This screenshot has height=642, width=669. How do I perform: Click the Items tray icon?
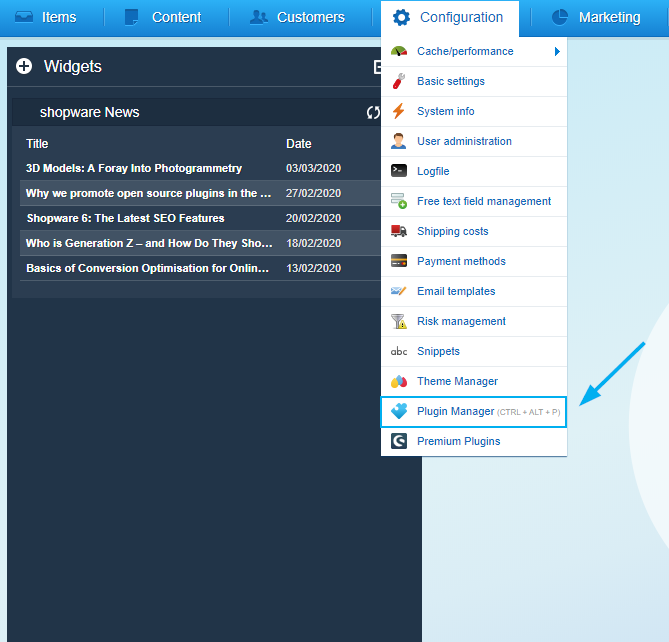(24, 17)
